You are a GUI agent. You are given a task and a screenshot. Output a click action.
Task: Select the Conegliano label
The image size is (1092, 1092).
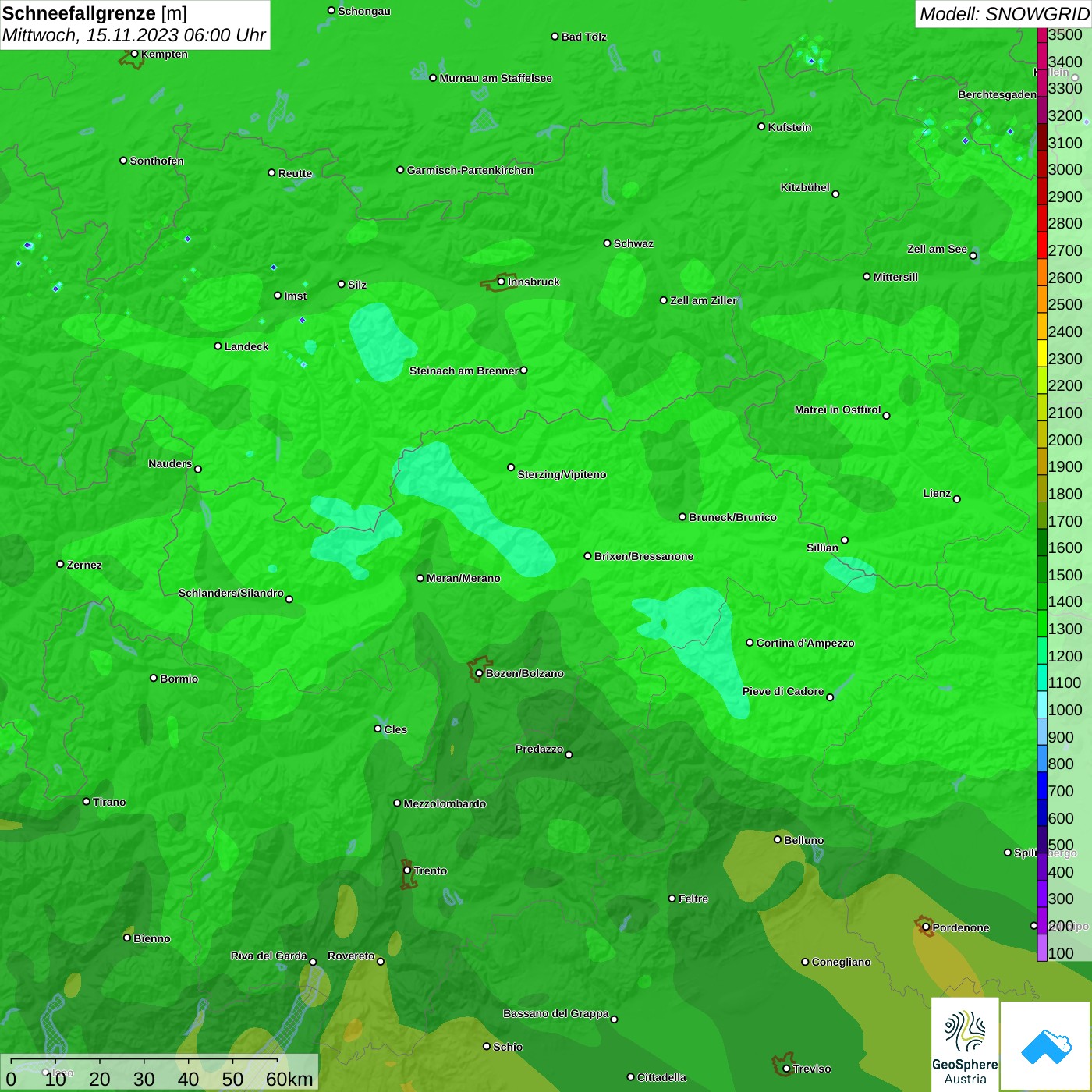click(x=842, y=962)
